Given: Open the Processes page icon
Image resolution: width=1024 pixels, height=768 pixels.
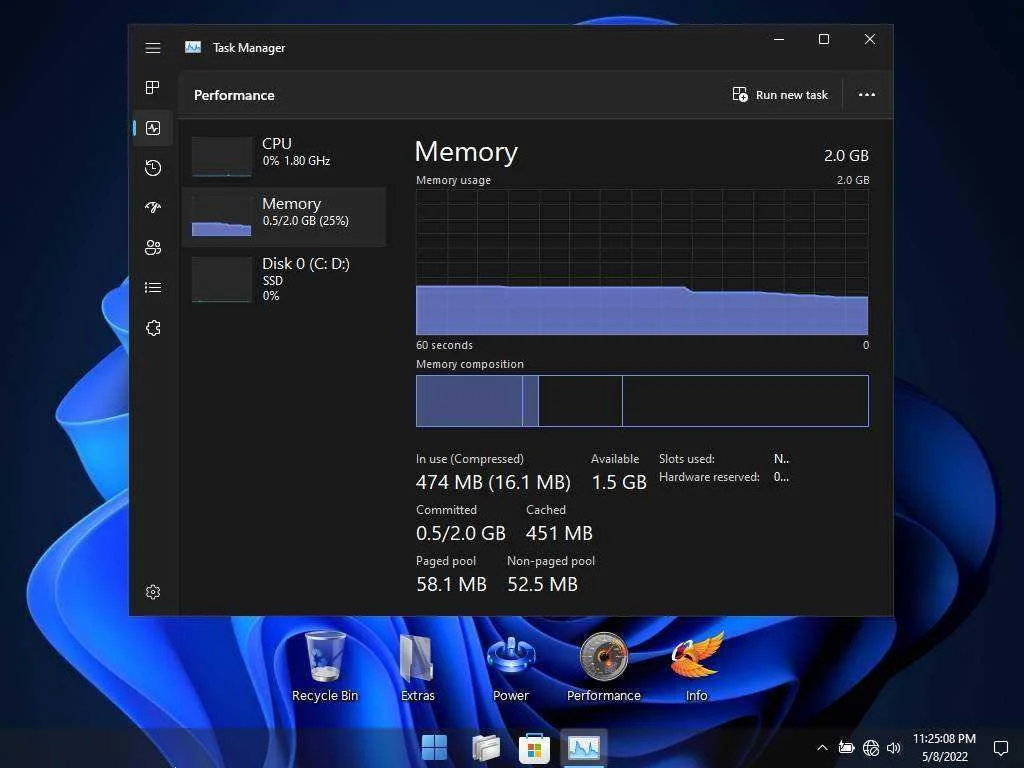Looking at the screenshot, I should (x=153, y=88).
